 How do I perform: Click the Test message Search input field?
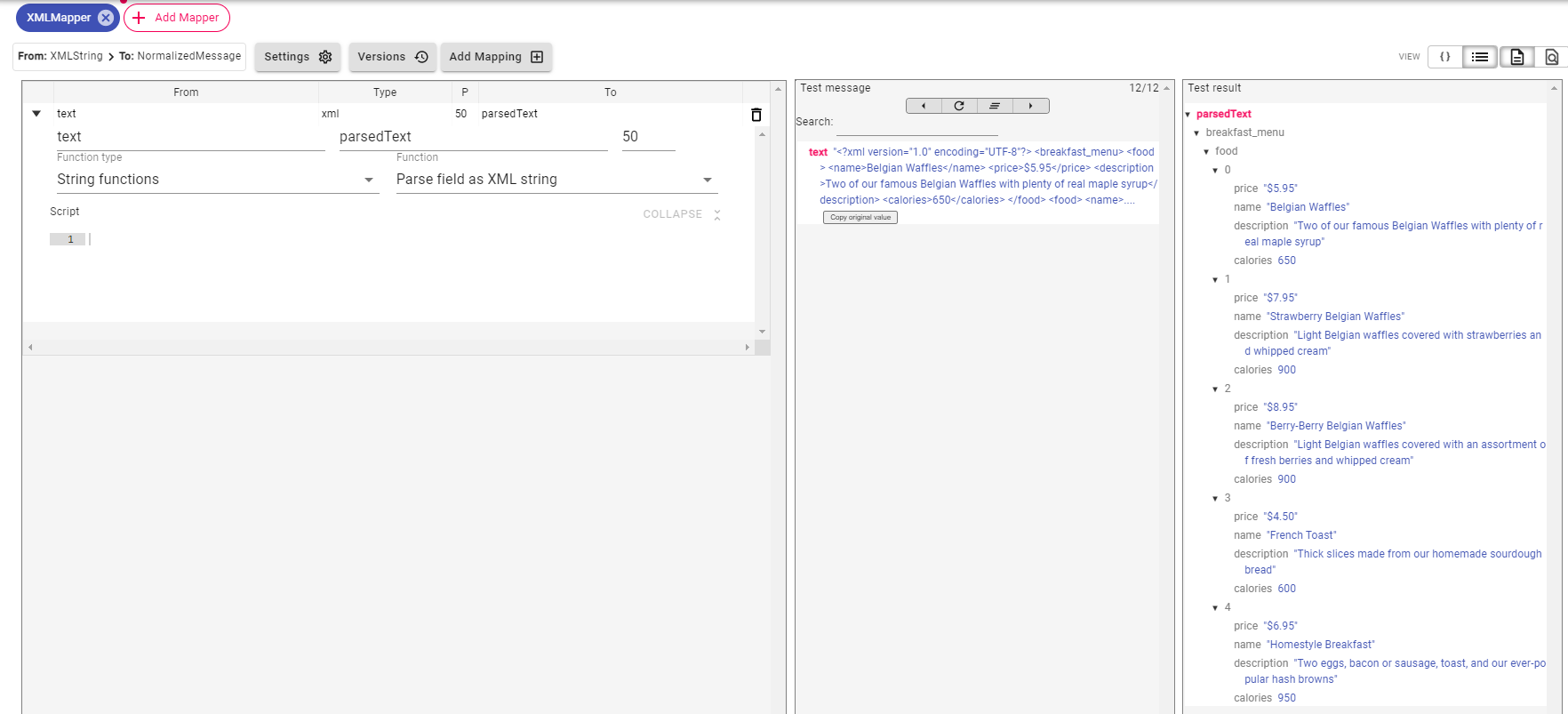pos(916,125)
